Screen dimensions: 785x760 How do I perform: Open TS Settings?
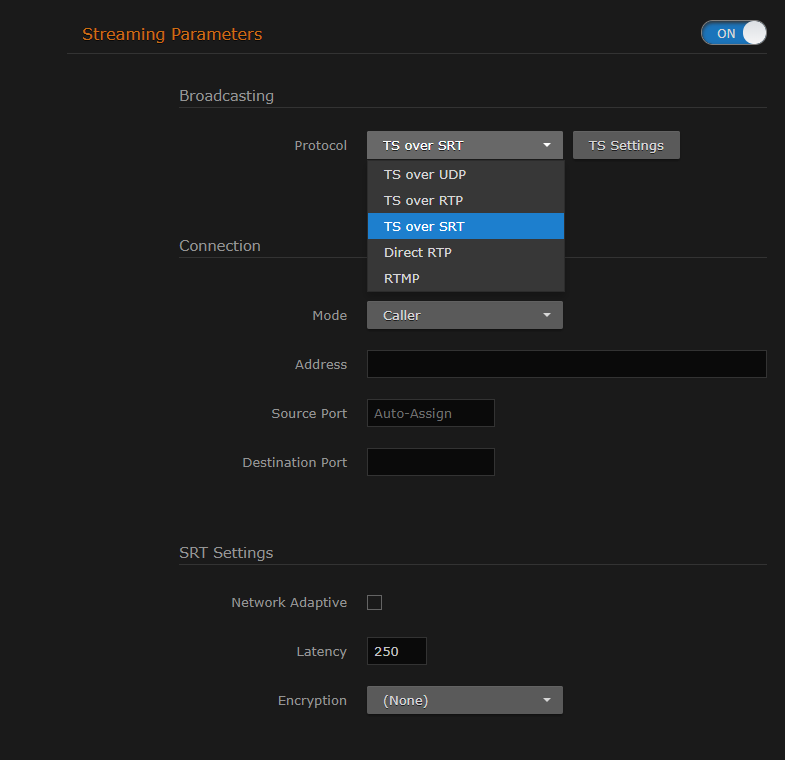[626, 145]
